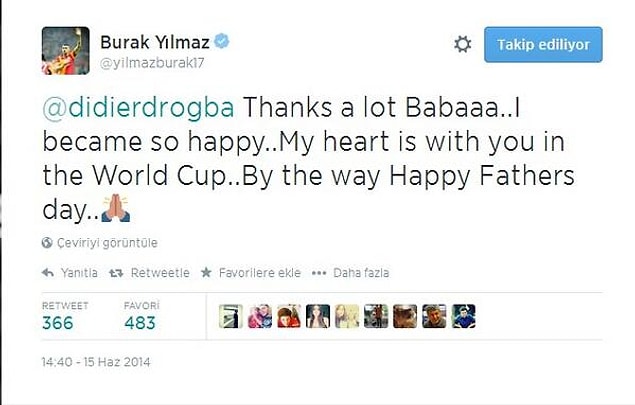Click the verified badge beside Burak Yılmaz

[x=222, y=41]
